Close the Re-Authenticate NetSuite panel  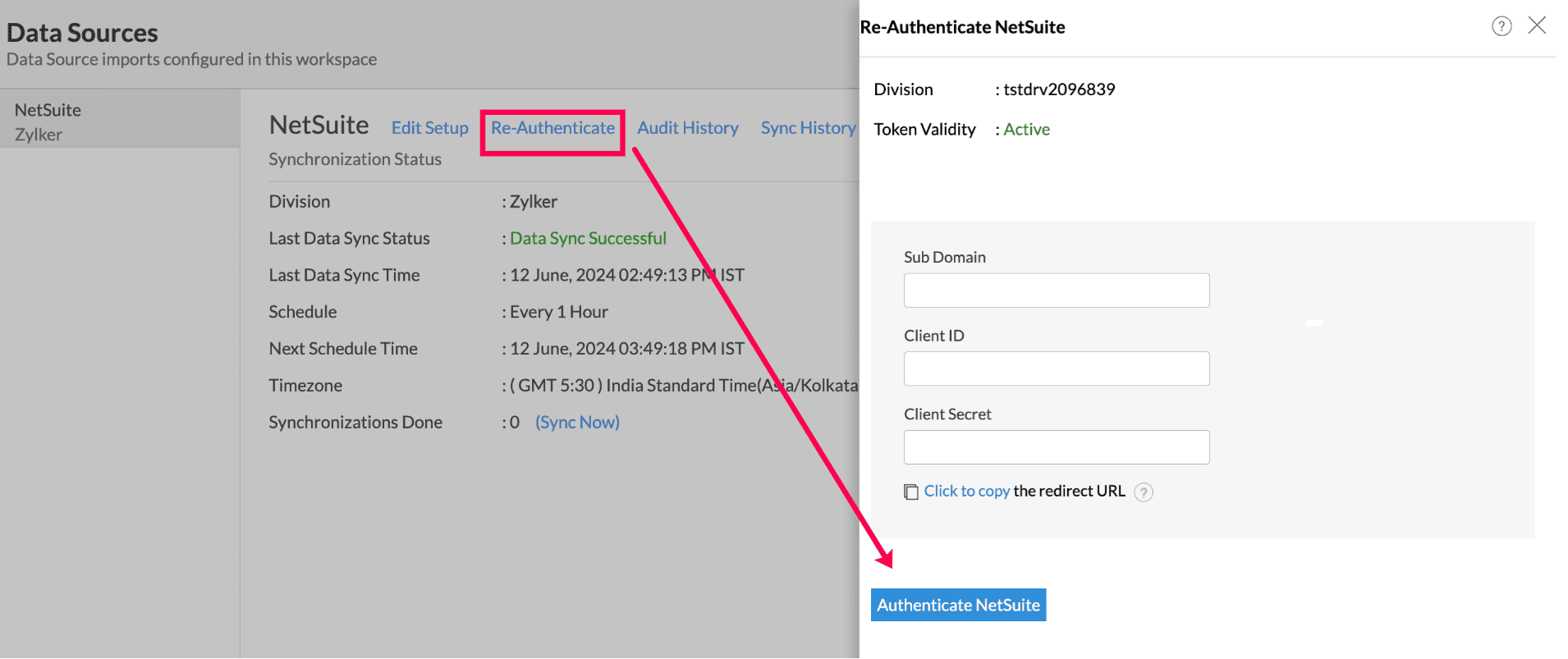(x=1537, y=25)
